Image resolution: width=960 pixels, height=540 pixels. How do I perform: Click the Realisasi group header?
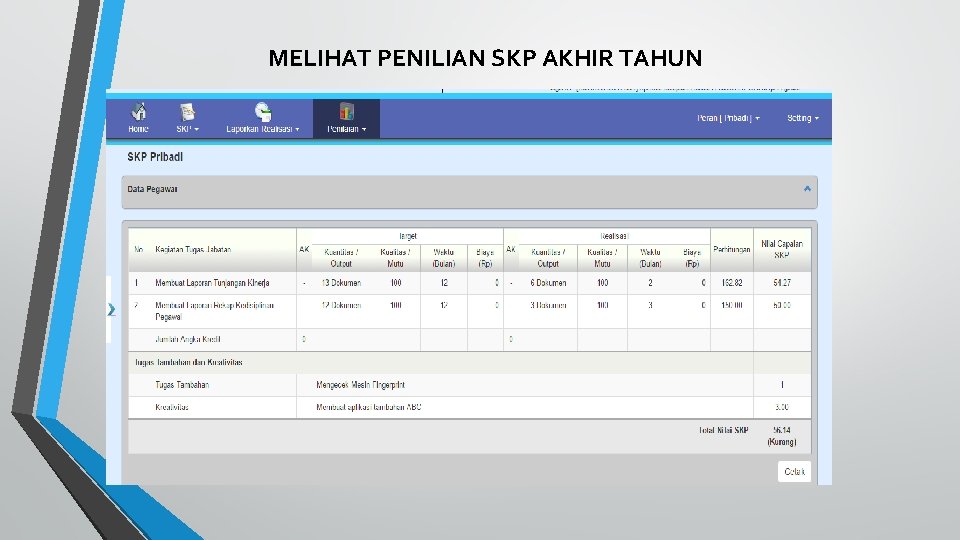614,236
